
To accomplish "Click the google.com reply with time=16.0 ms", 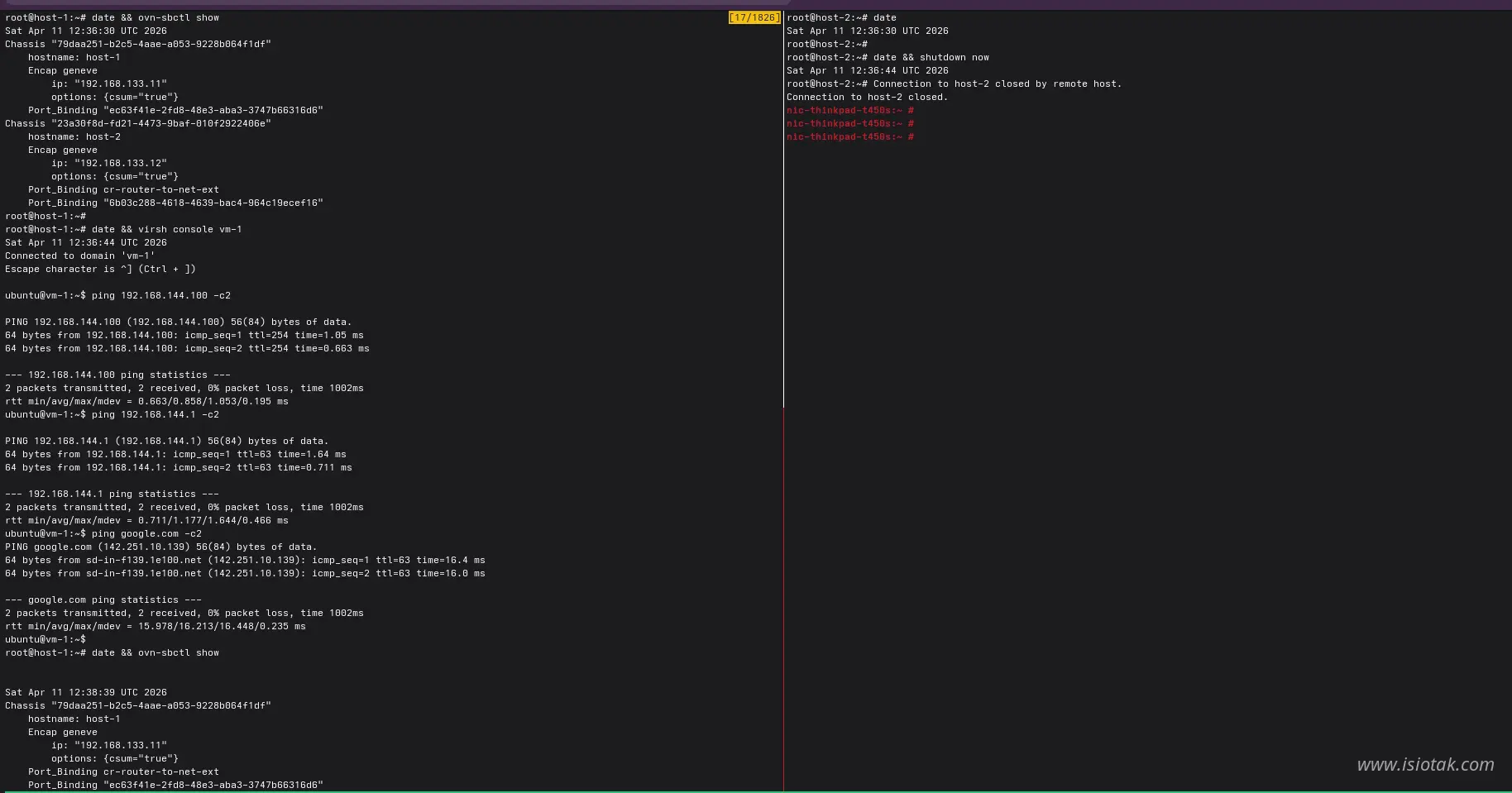I will [x=245, y=573].
